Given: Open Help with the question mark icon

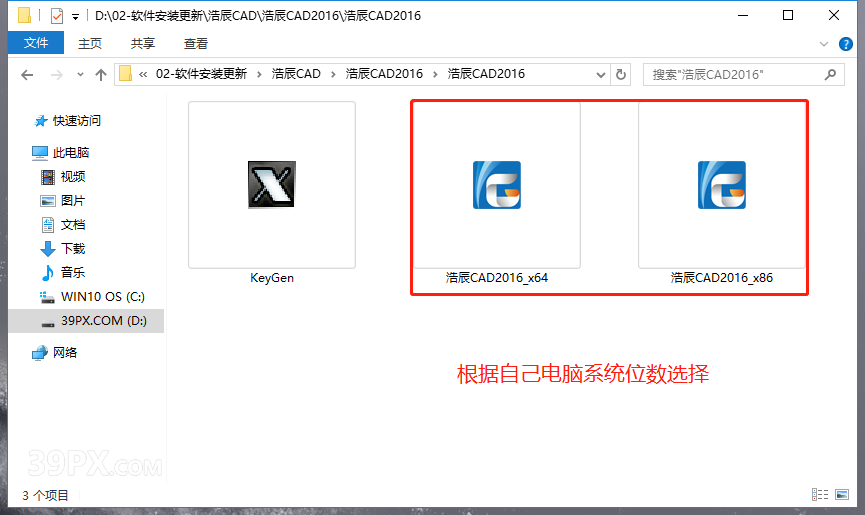Looking at the screenshot, I should tap(846, 44).
